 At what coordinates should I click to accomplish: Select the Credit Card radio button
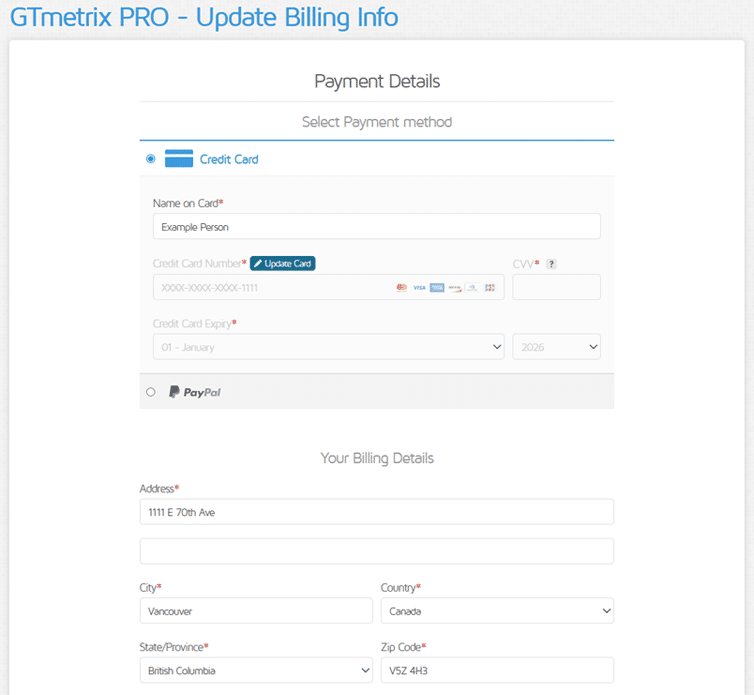[151, 159]
